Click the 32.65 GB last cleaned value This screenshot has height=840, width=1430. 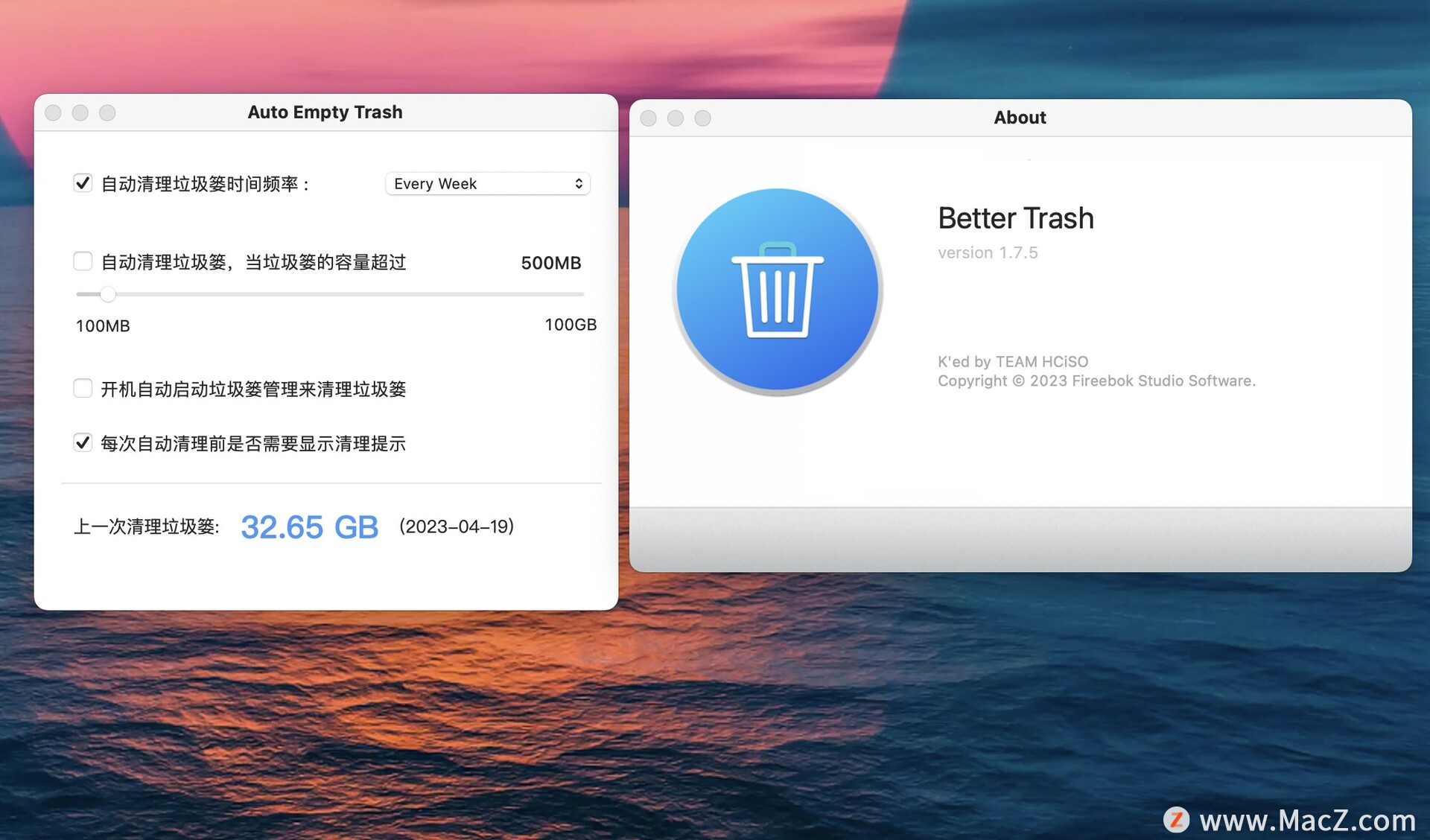point(309,527)
